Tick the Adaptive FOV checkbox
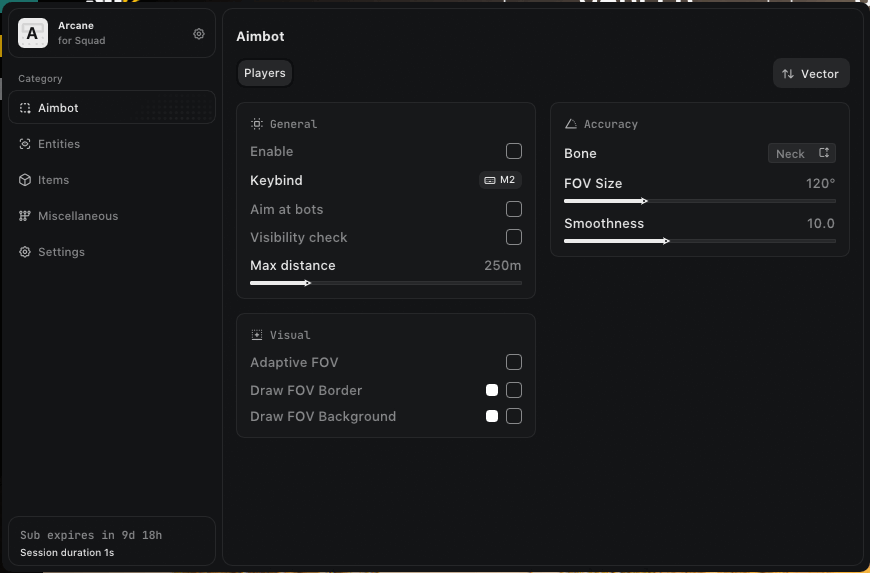 tap(514, 362)
